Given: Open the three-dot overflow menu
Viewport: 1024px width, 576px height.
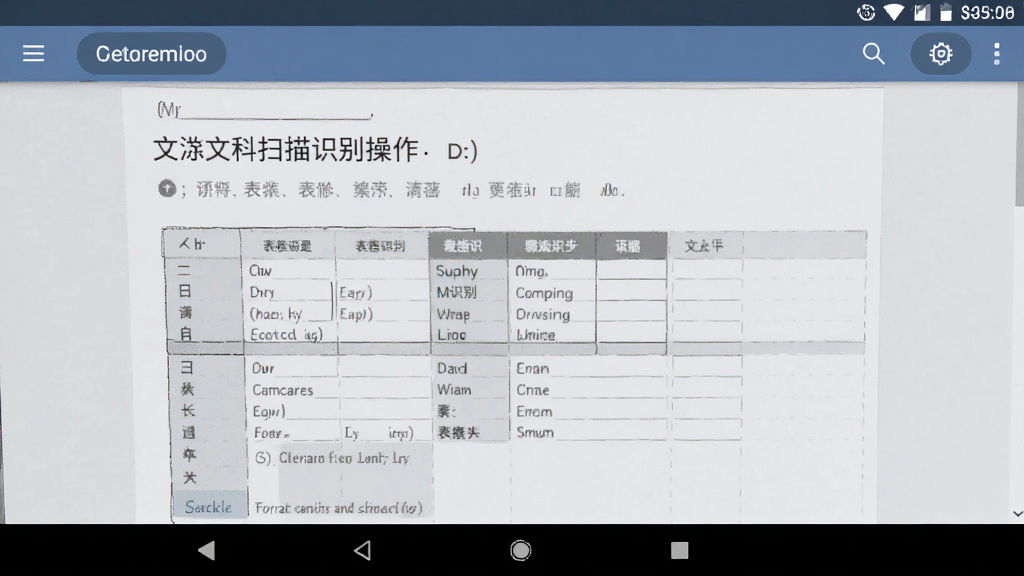Looking at the screenshot, I should coord(997,54).
